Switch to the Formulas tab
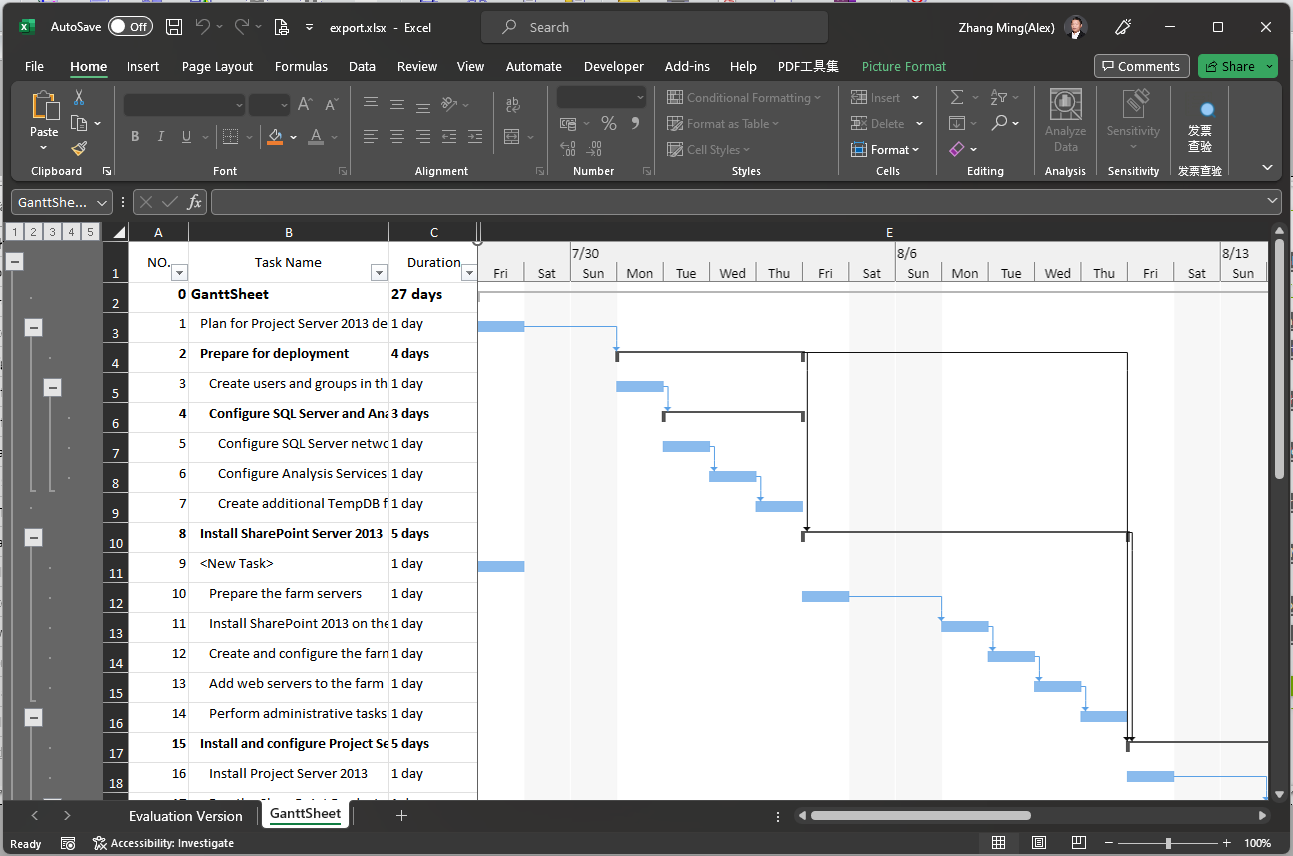The height and width of the screenshot is (856, 1293). pyautogui.click(x=301, y=66)
